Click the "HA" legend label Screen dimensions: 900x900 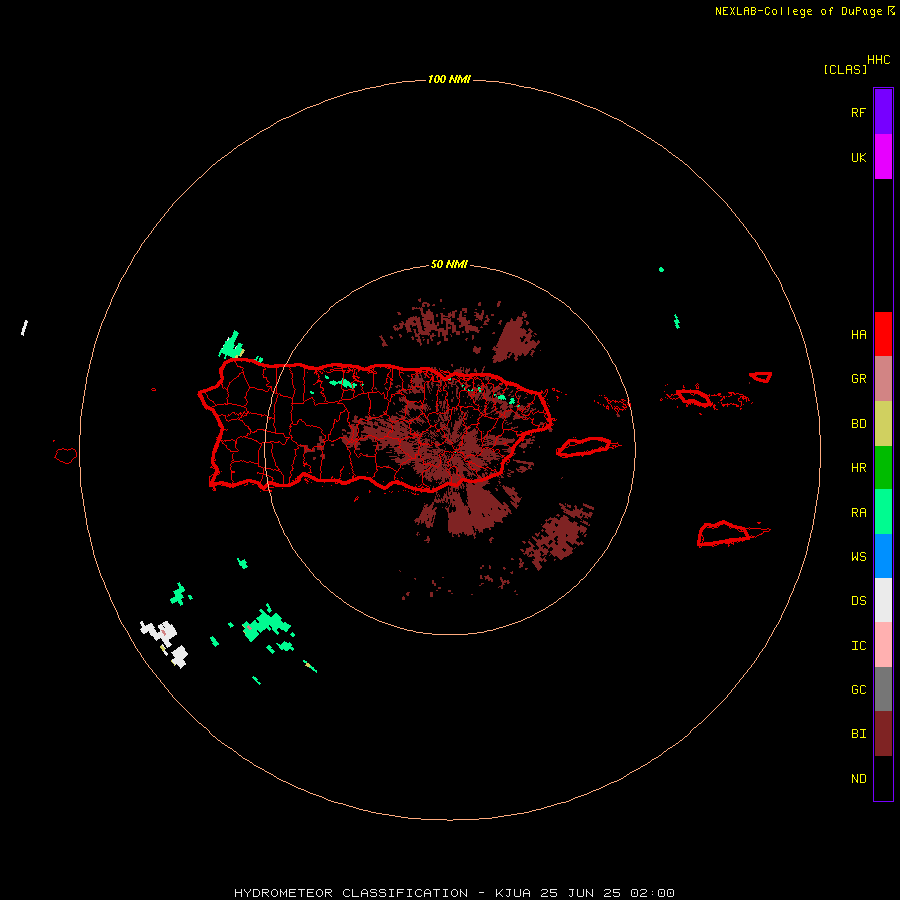coord(858,335)
